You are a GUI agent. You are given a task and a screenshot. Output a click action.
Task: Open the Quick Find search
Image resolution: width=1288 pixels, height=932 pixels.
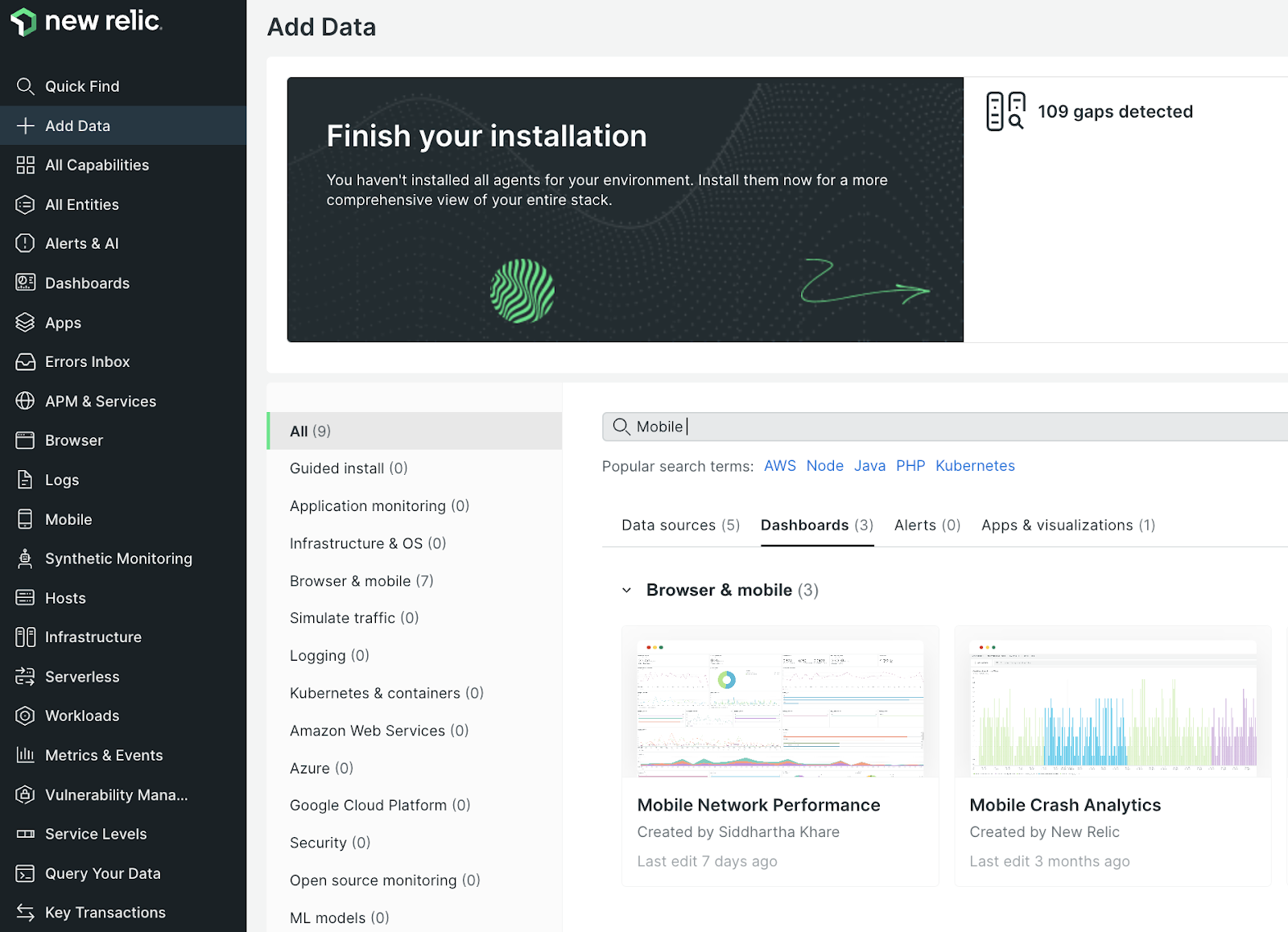coord(80,86)
